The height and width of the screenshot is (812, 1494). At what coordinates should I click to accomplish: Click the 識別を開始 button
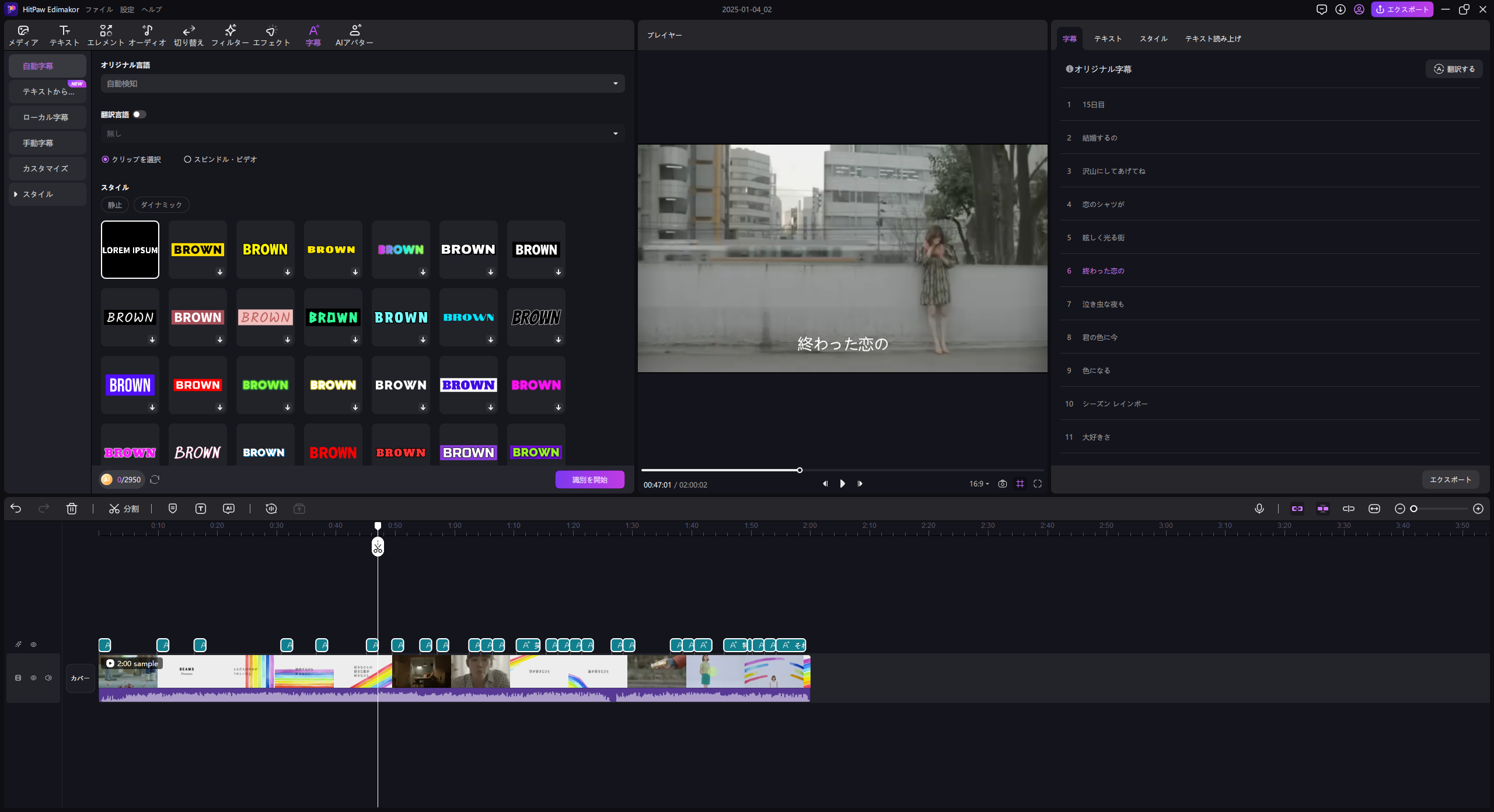tap(589, 480)
